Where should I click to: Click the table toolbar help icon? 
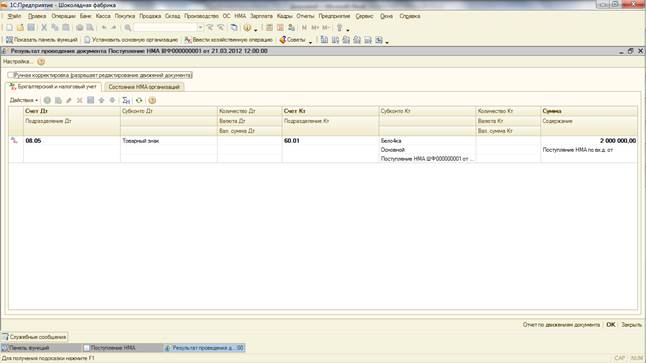pos(152,101)
